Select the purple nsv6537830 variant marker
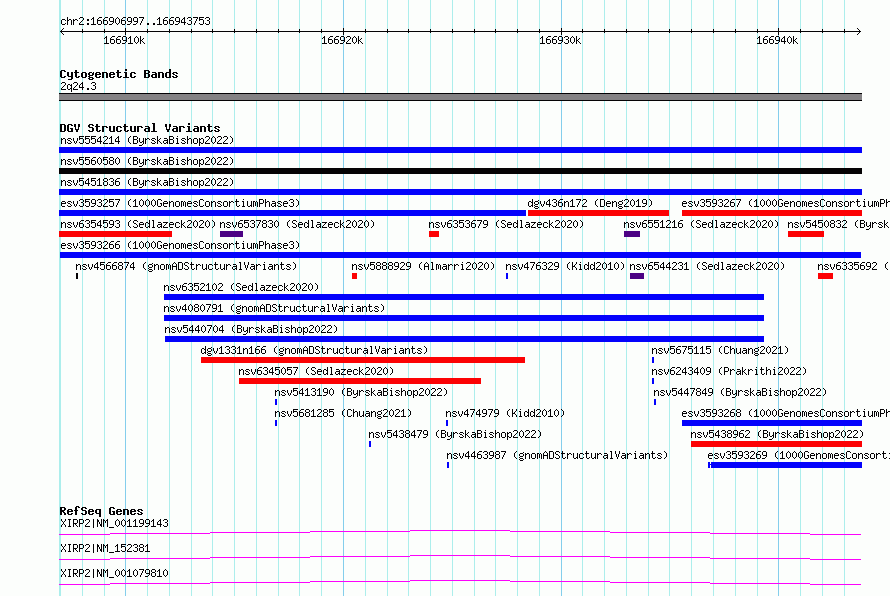 click(232, 234)
